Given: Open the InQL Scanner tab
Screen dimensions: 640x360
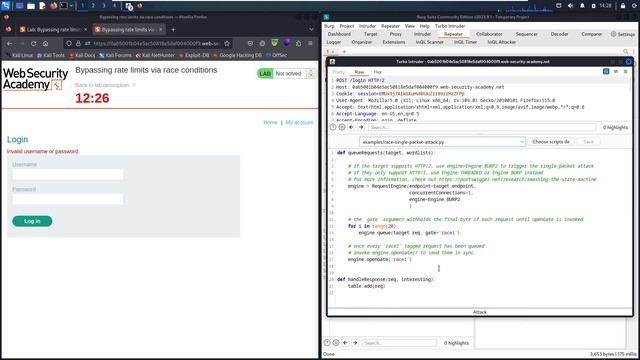Looking at the screenshot, I should pos(429,42).
